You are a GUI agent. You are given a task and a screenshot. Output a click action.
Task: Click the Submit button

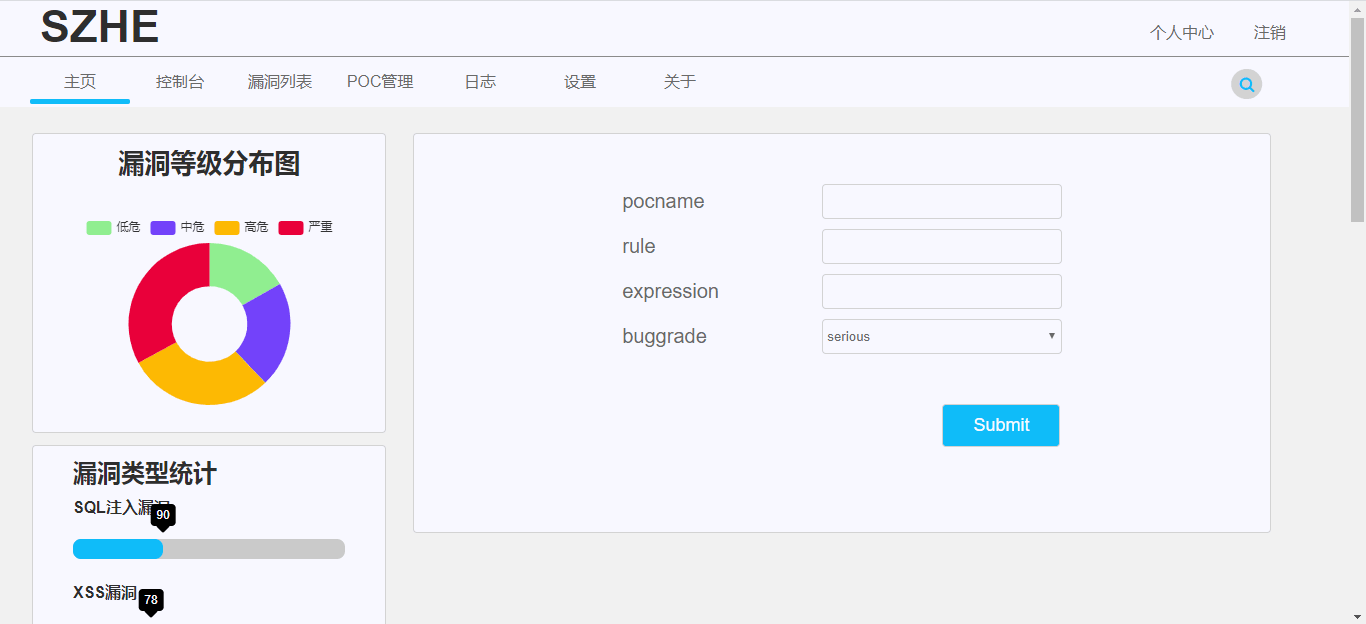click(1001, 425)
